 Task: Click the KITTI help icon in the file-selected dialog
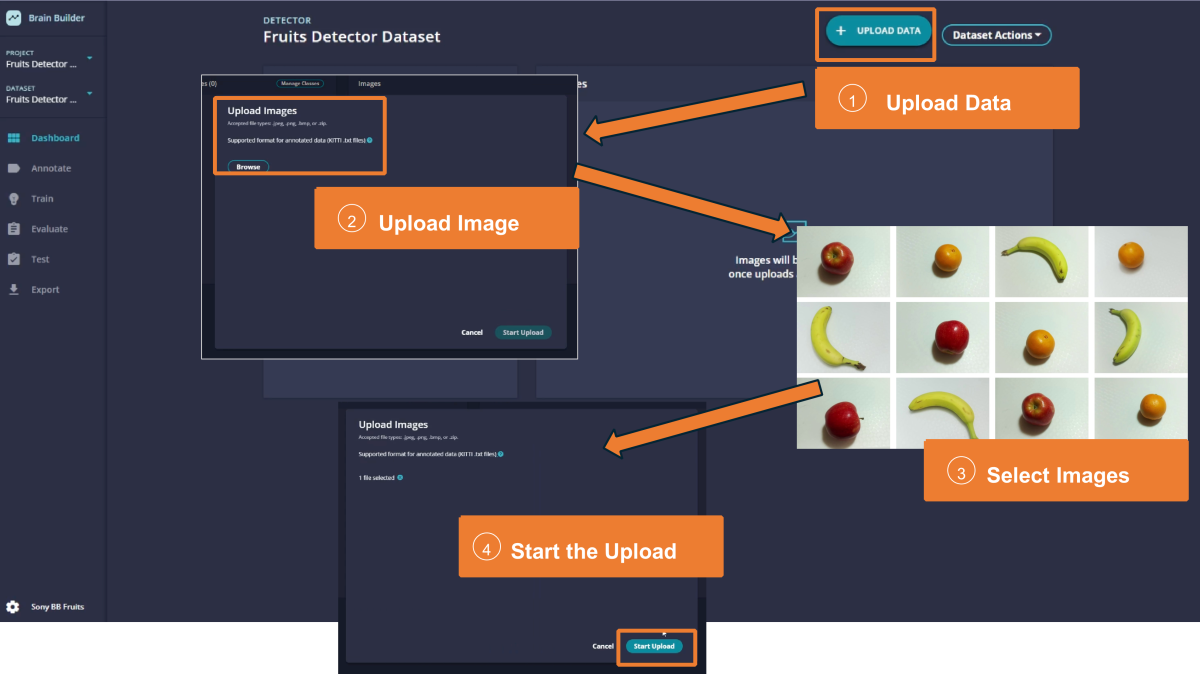click(501, 454)
